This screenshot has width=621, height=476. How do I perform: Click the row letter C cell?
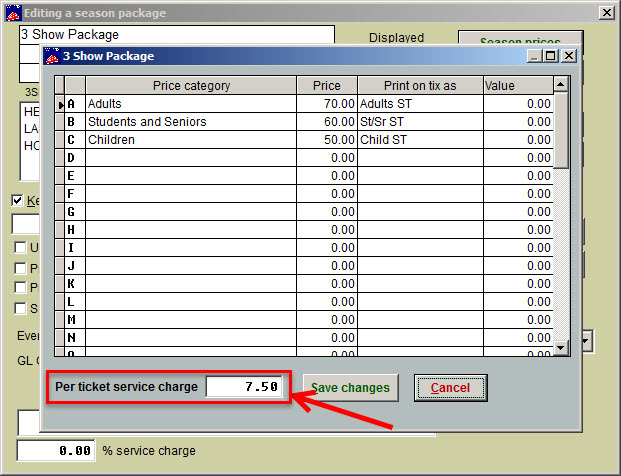coord(75,140)
